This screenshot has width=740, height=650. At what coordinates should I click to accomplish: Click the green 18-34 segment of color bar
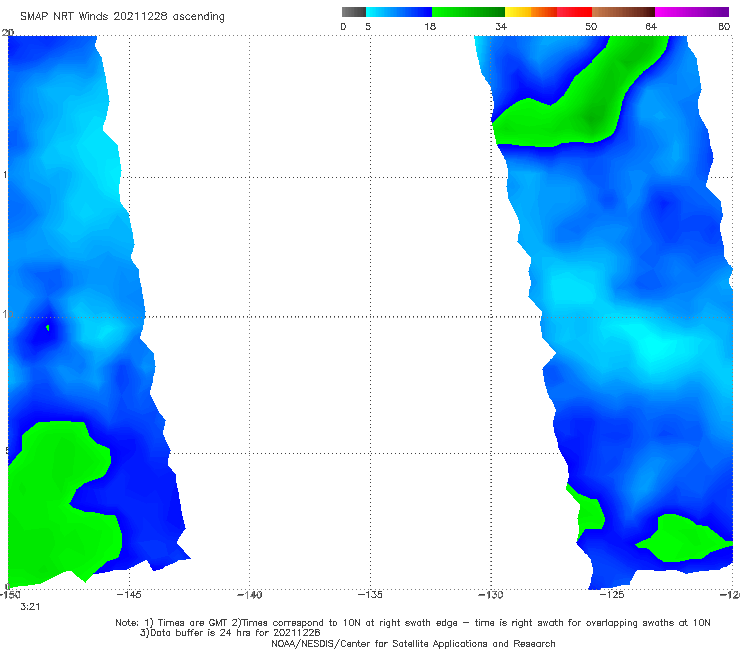point(468,12)
